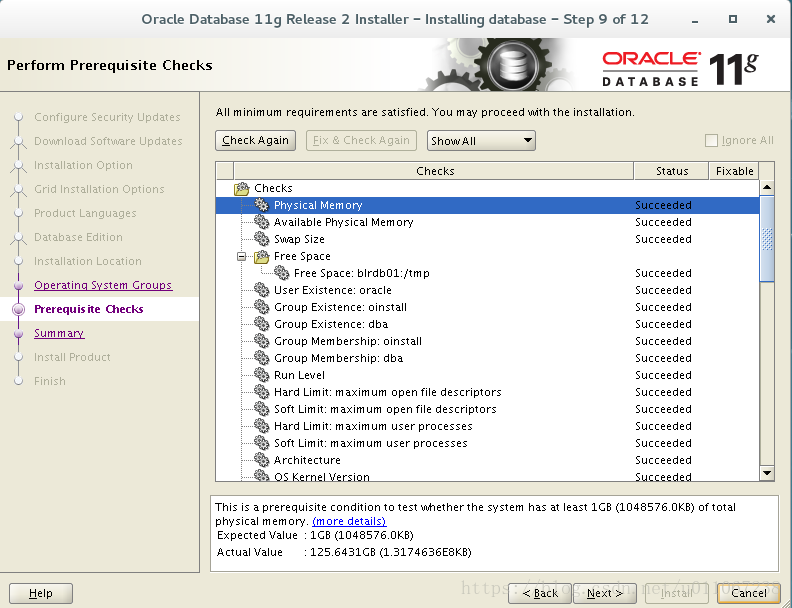Click gear icon for Soft Limit user processes
The width and height of the screenshot is (792, 608).
262,443
